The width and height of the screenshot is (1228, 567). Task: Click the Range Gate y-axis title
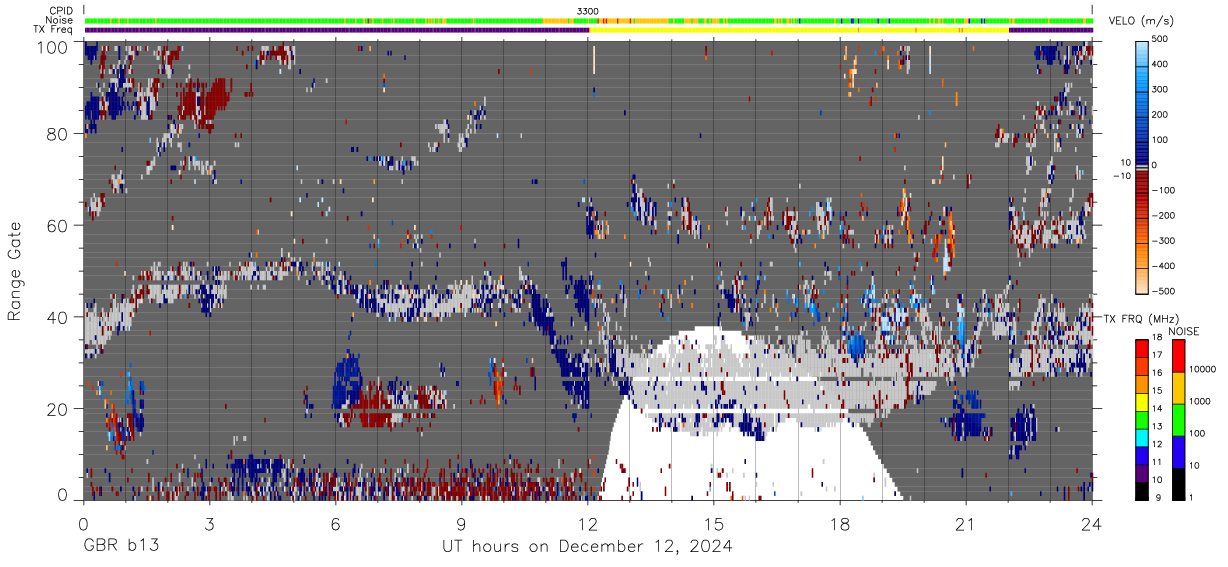(15, 270)
